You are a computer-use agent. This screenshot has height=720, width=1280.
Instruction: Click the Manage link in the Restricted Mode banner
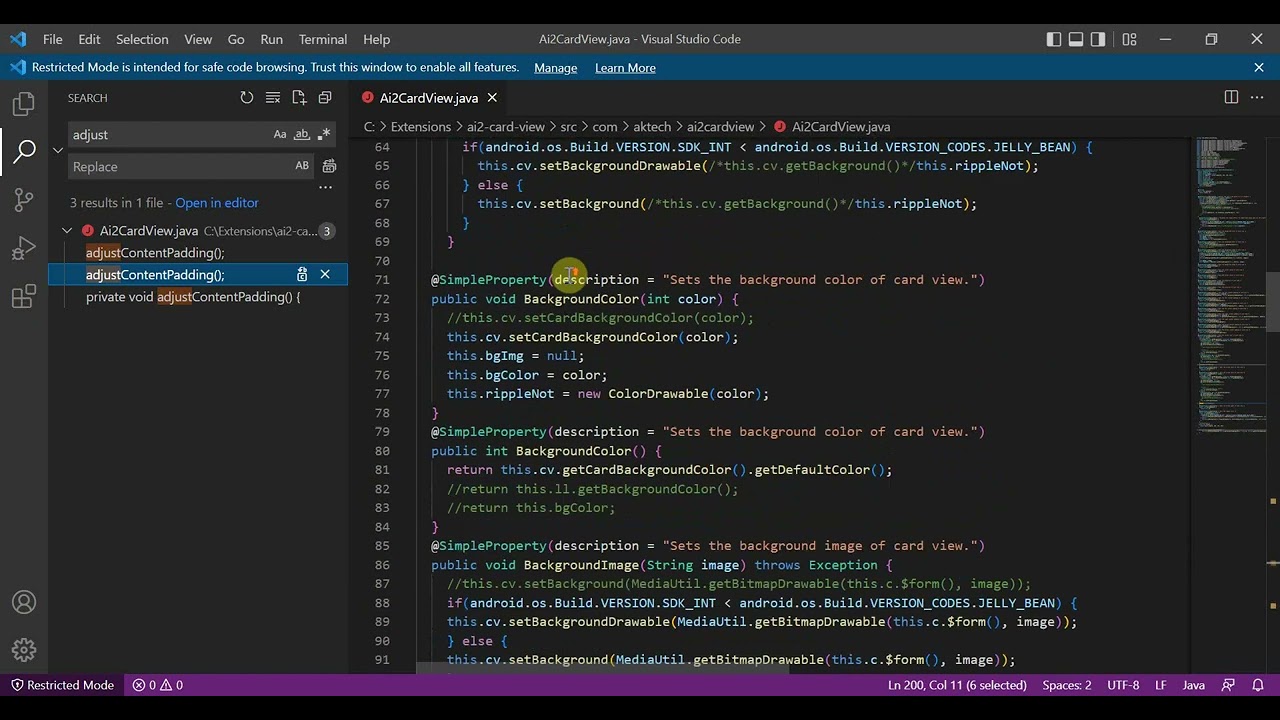pos(556,68)
